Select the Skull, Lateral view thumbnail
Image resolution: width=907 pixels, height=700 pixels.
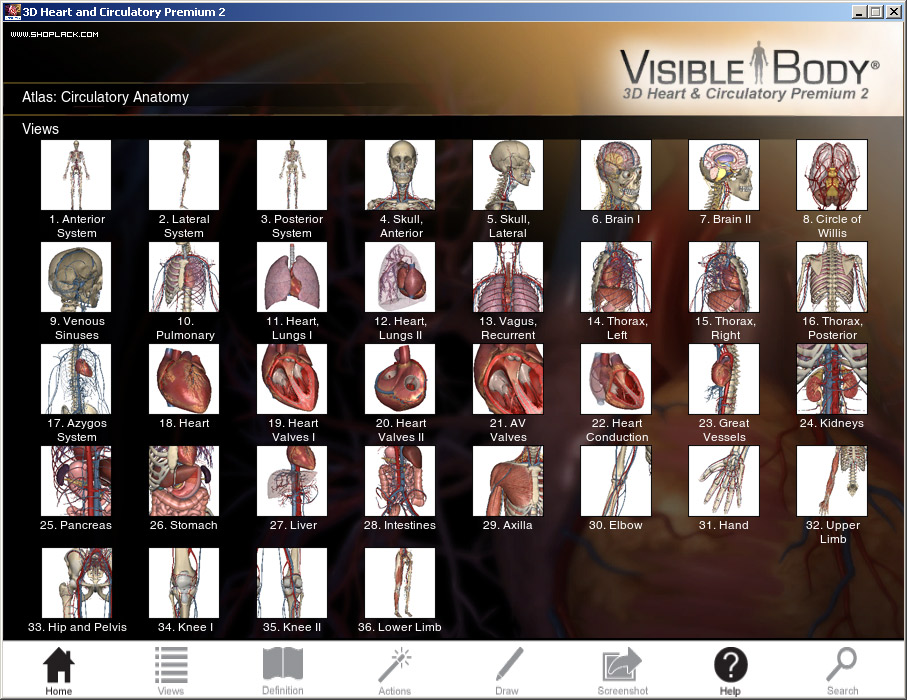click(508, 175)
